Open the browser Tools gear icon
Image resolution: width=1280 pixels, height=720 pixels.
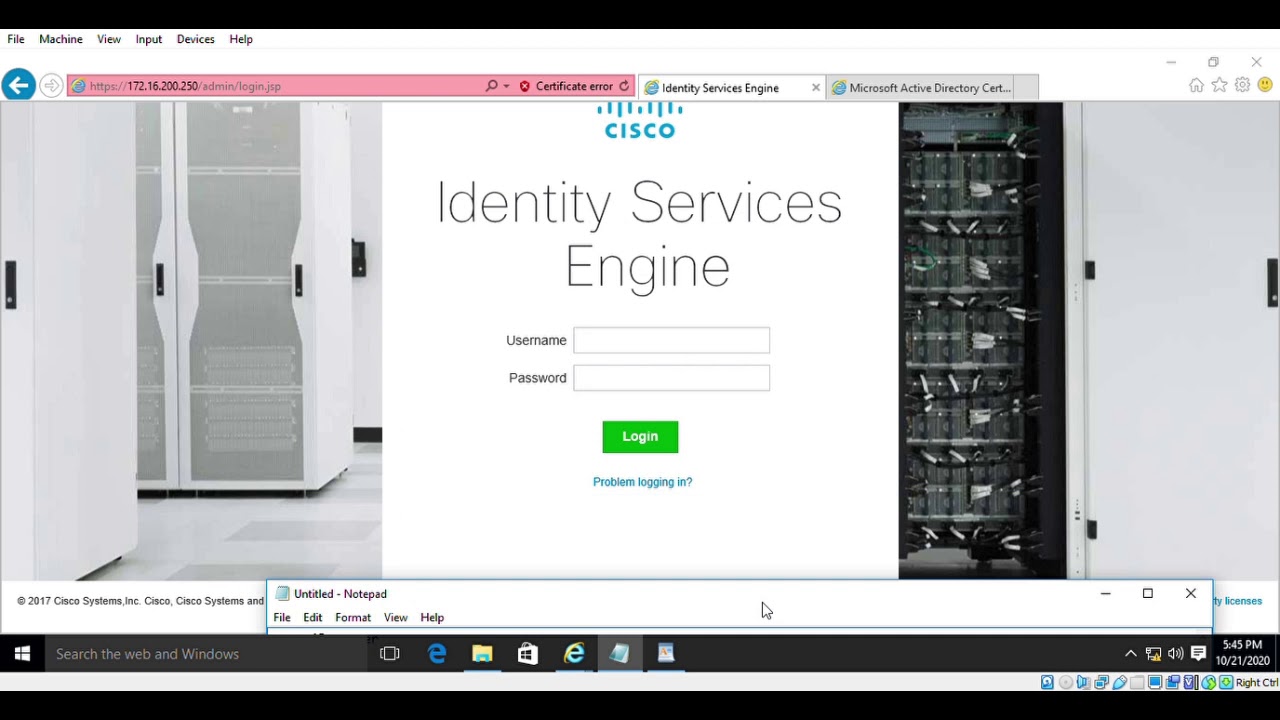coord(1242,86)
